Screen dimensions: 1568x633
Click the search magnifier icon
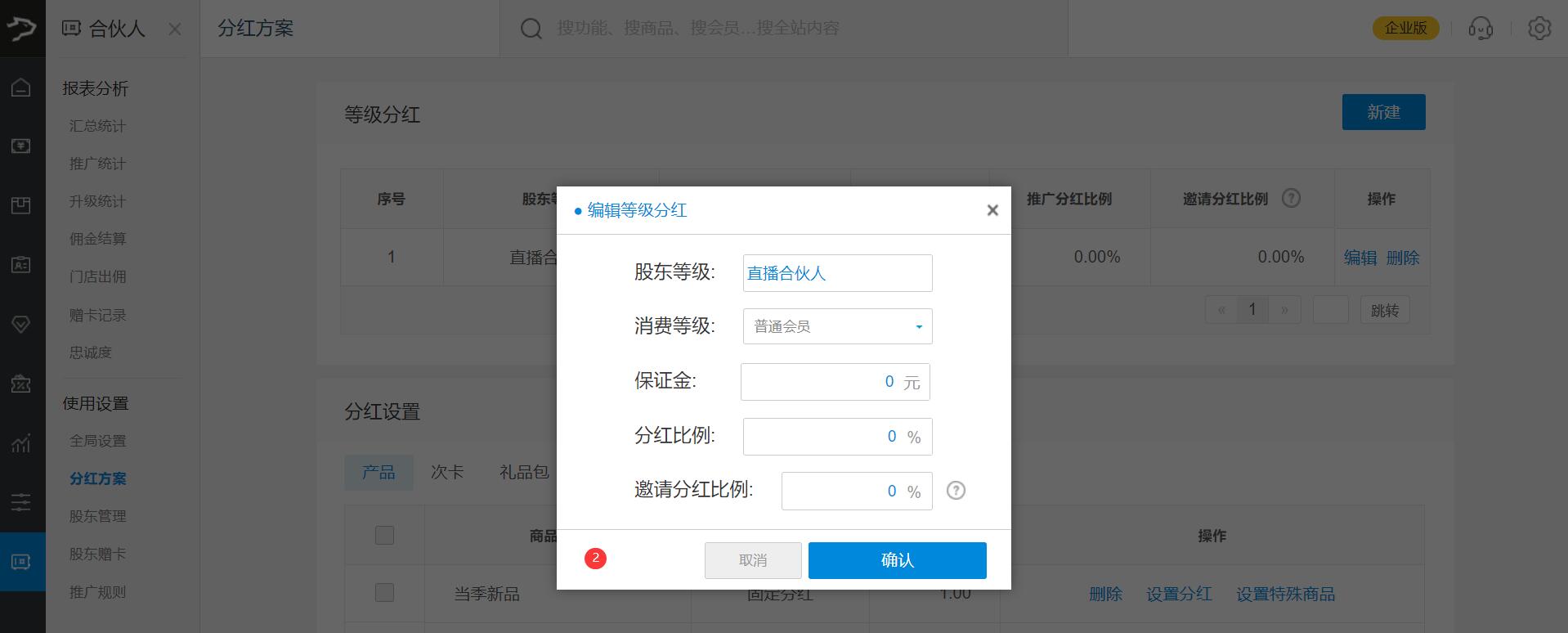click(531, 29)
